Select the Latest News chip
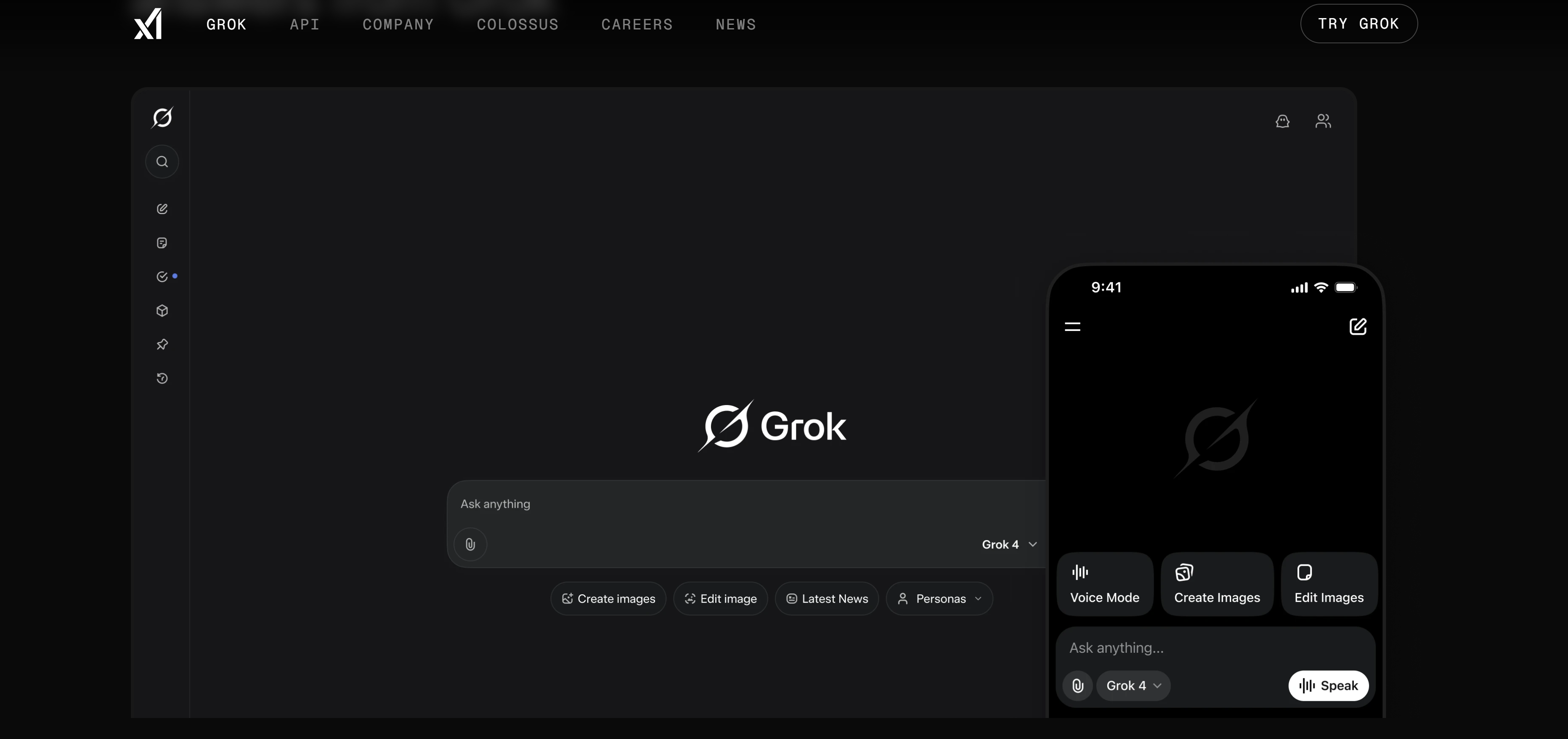1568x739 pixels. (x=827, y=599)
